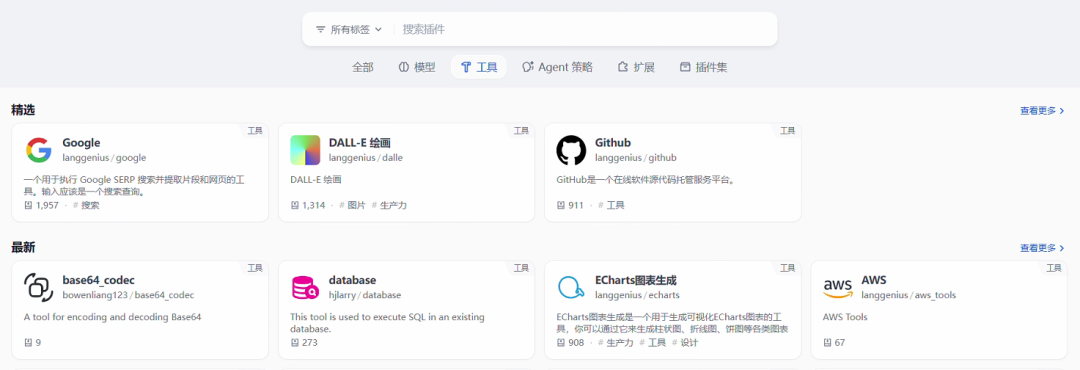Click 查看更多 link in 最新 section
This screenshot has width=1080, height=370.
[1042, 247]
